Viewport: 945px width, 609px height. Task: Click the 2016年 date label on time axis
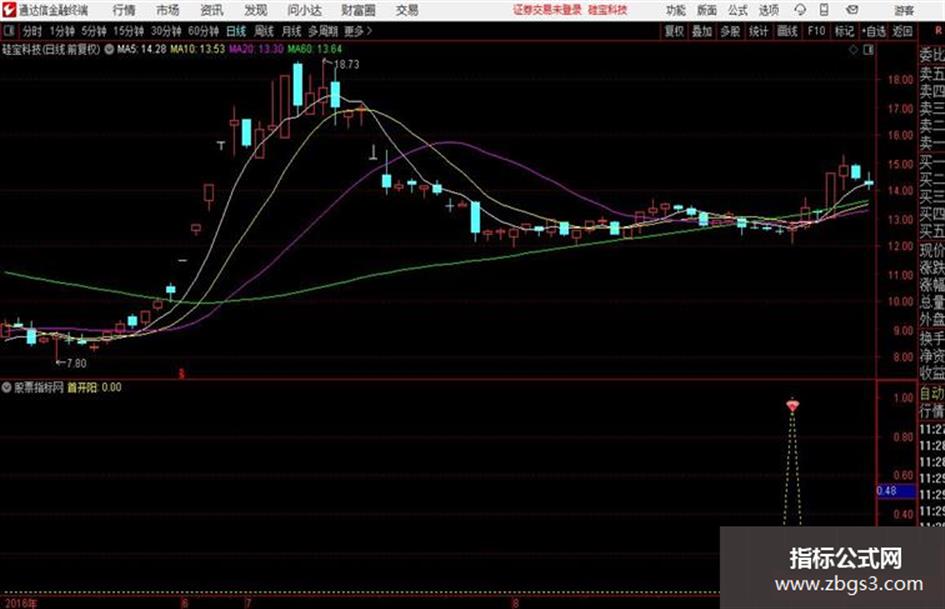pyautogui.click(x=19, y=603)
